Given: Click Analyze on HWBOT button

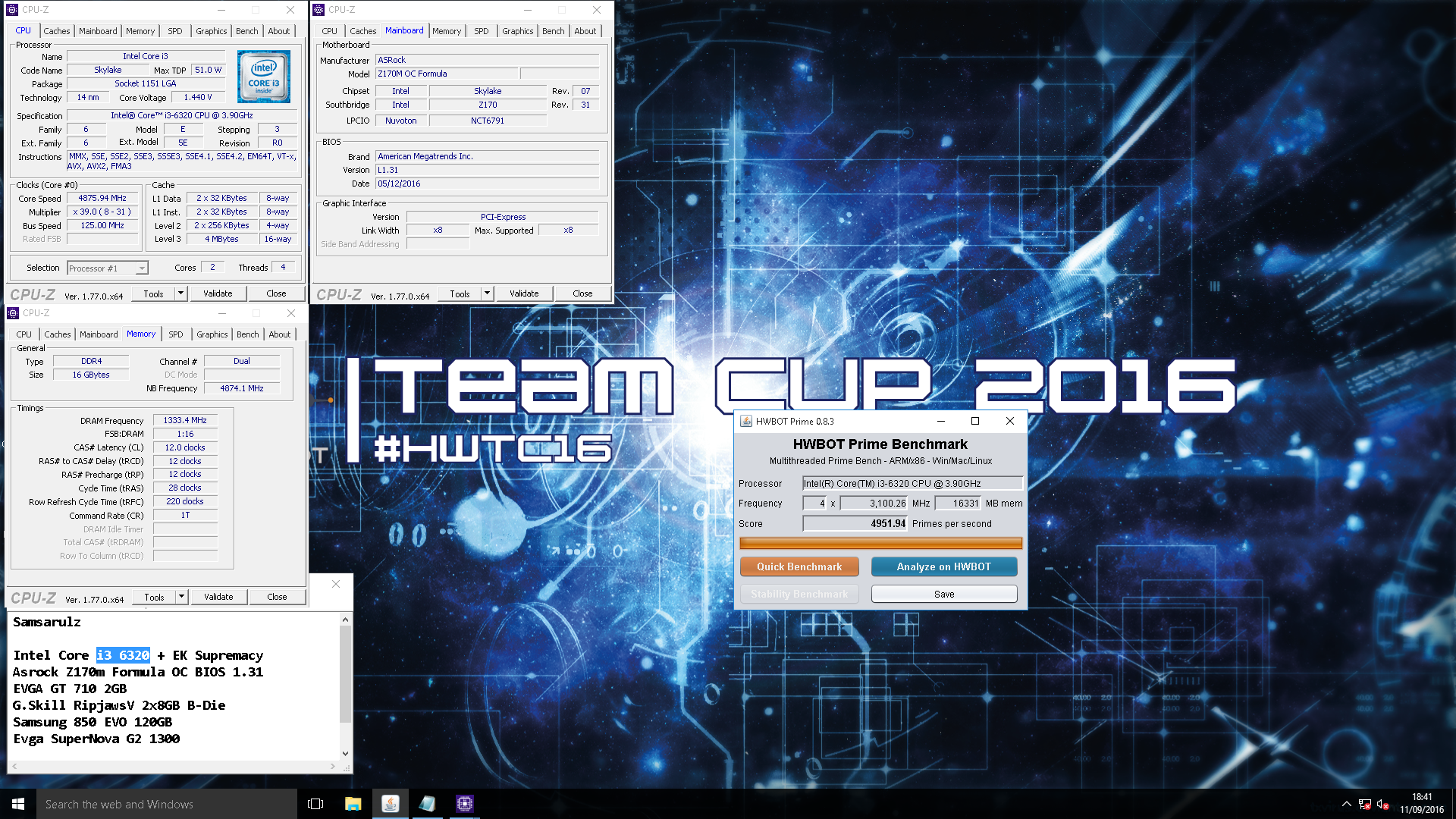Looking at the screenshot, I should pyautogui.click(x=943, y=566).
